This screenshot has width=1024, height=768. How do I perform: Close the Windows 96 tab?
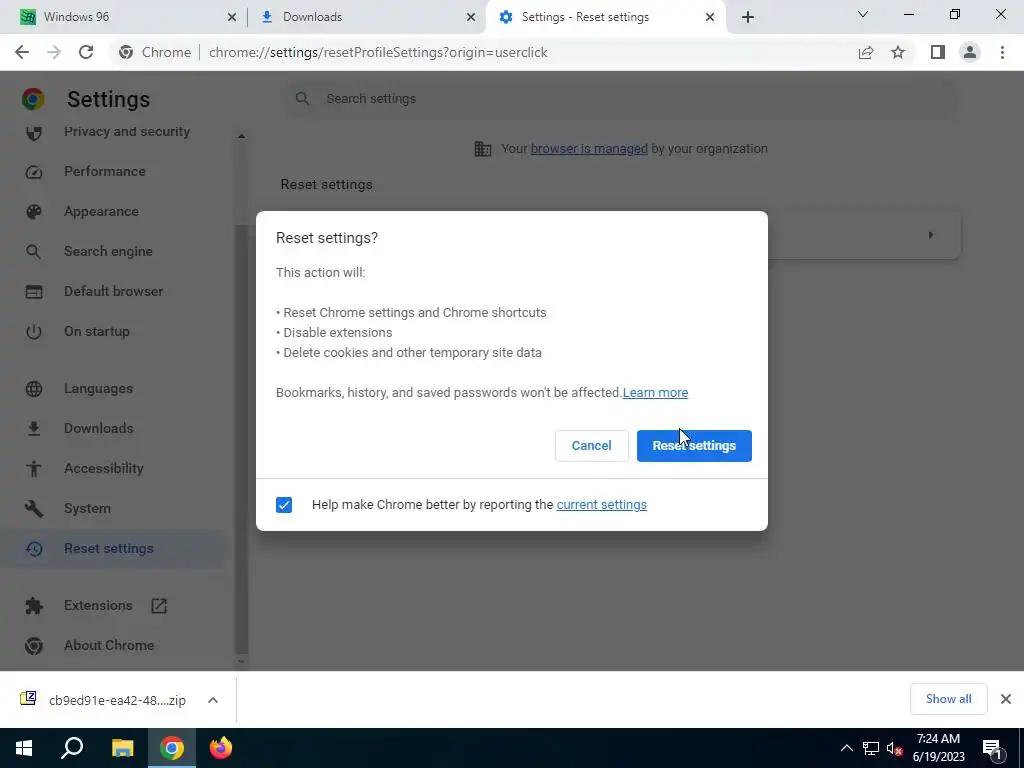(231, 17)
